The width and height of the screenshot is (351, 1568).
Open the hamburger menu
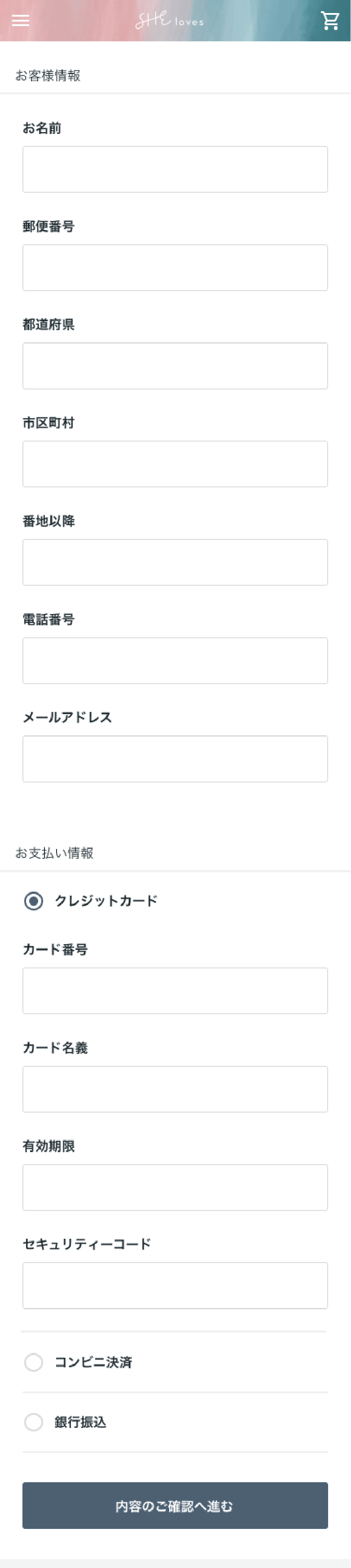(21, 21)
